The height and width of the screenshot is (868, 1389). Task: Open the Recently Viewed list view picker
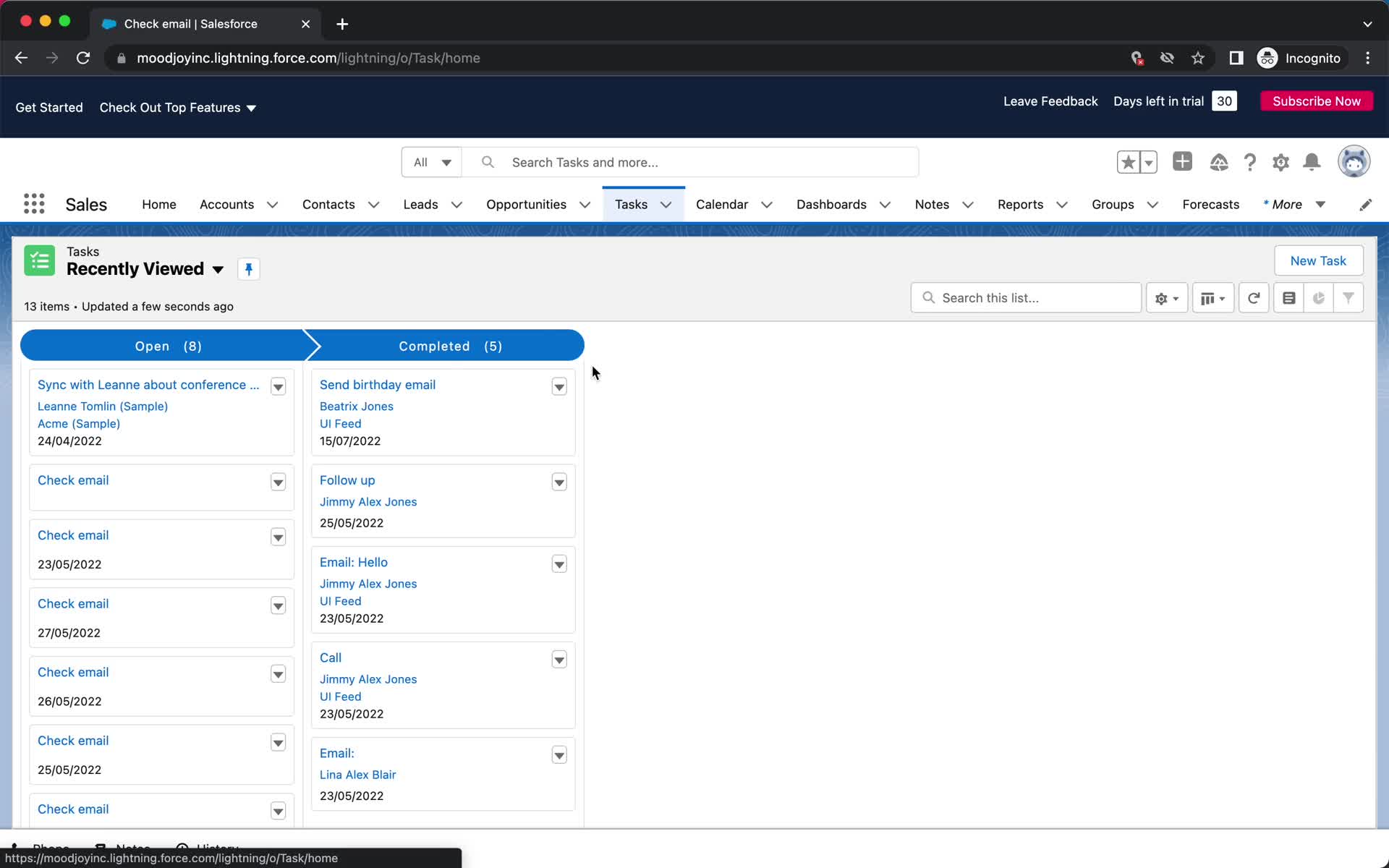tap(218, 269)
